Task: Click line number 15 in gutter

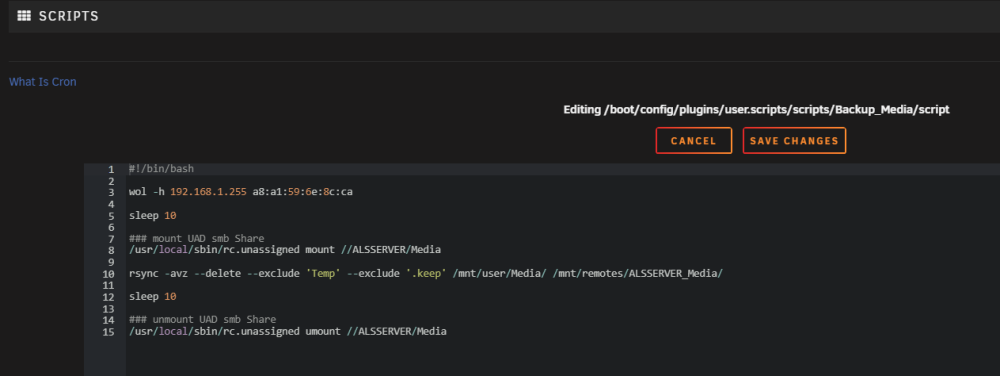Action: click(108, 331)
